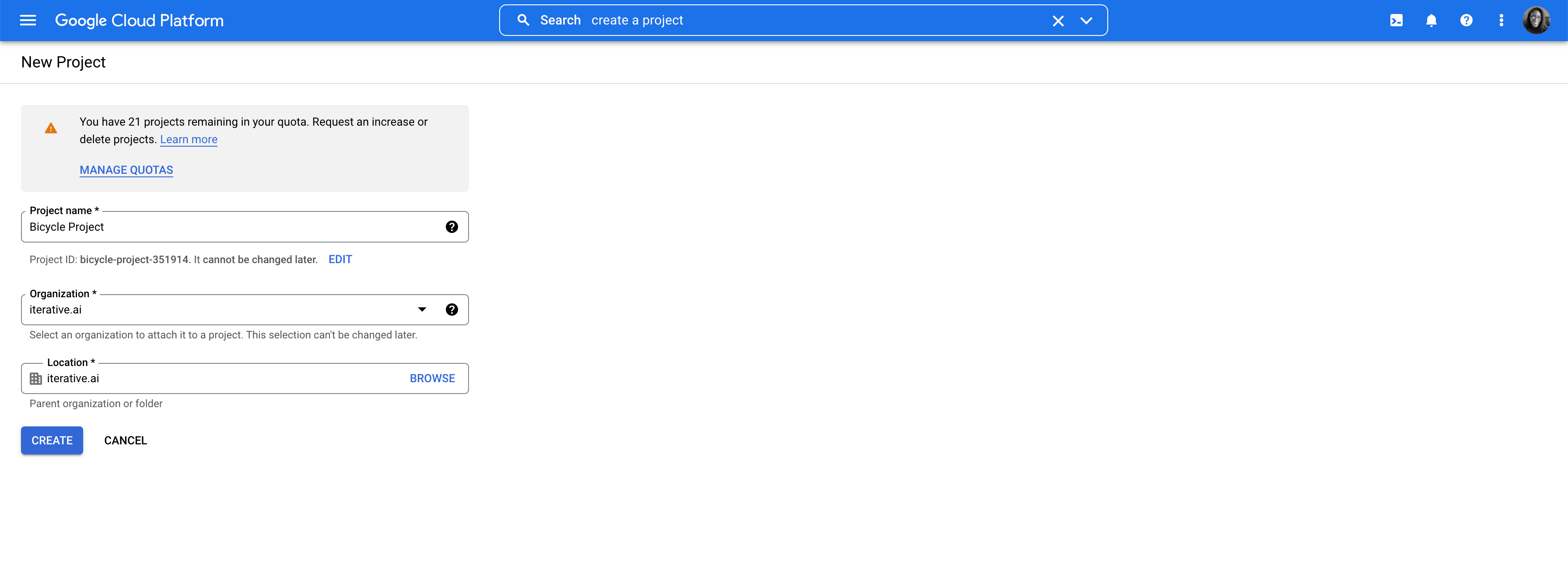Activate Cloud Shell terminal icon

(x=1396, y=20)
